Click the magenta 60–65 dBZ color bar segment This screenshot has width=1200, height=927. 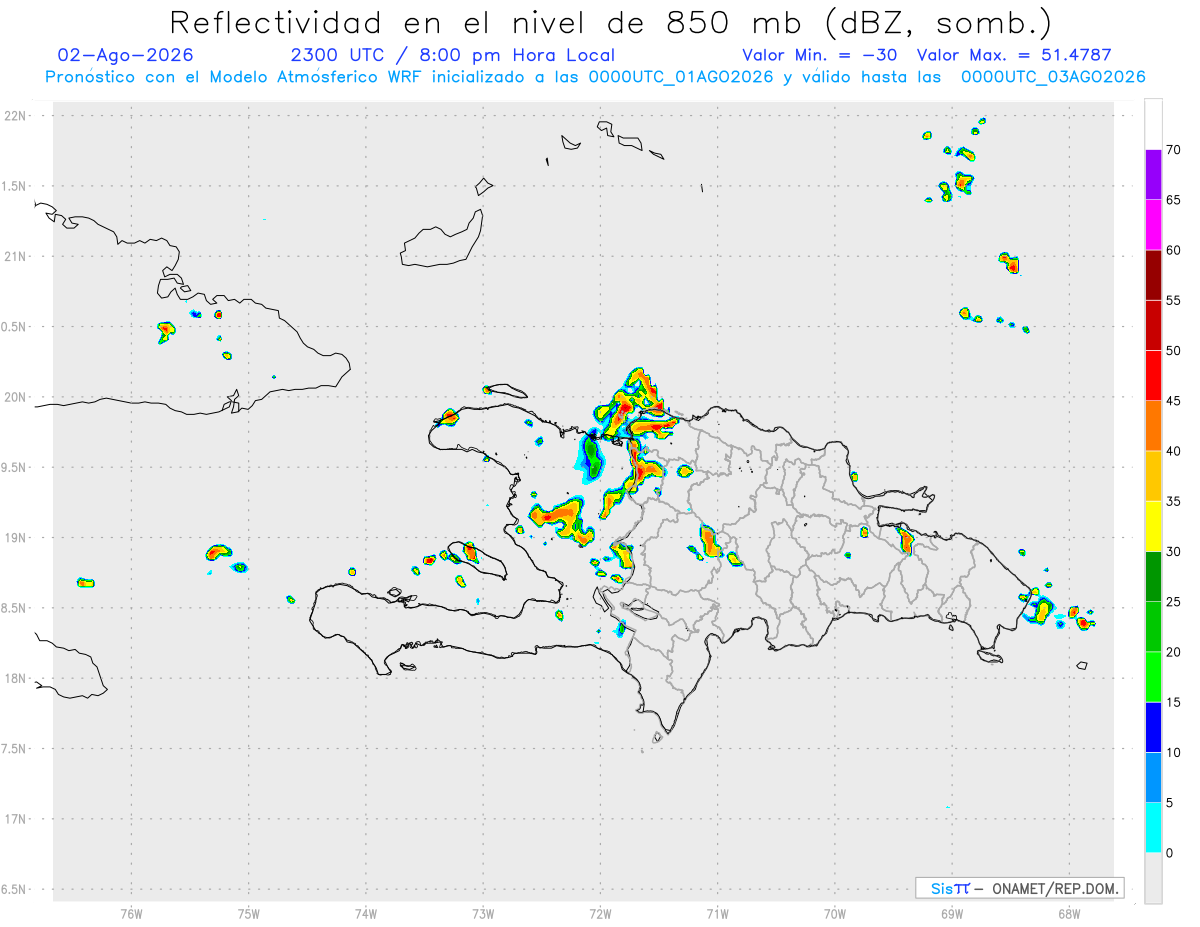tap(1153, 225)
